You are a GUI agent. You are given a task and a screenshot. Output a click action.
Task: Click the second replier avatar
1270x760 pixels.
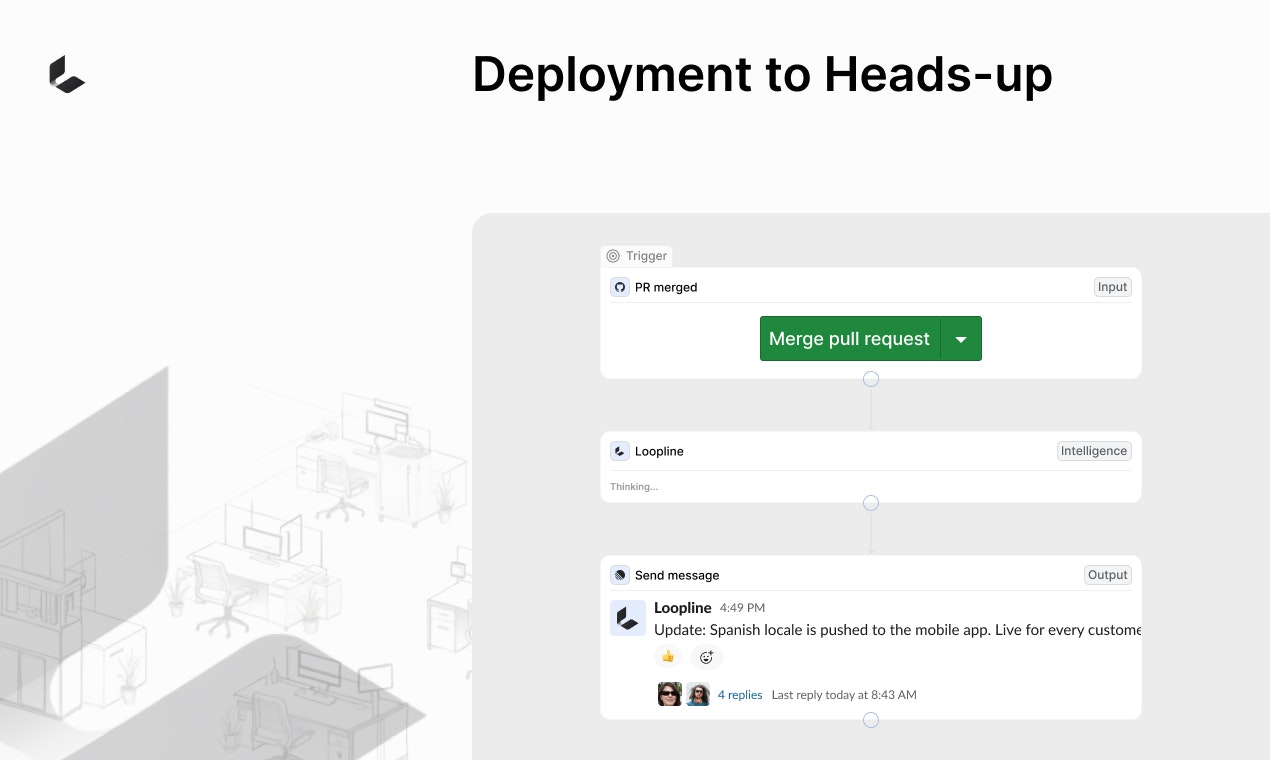(x=698, y=694)
